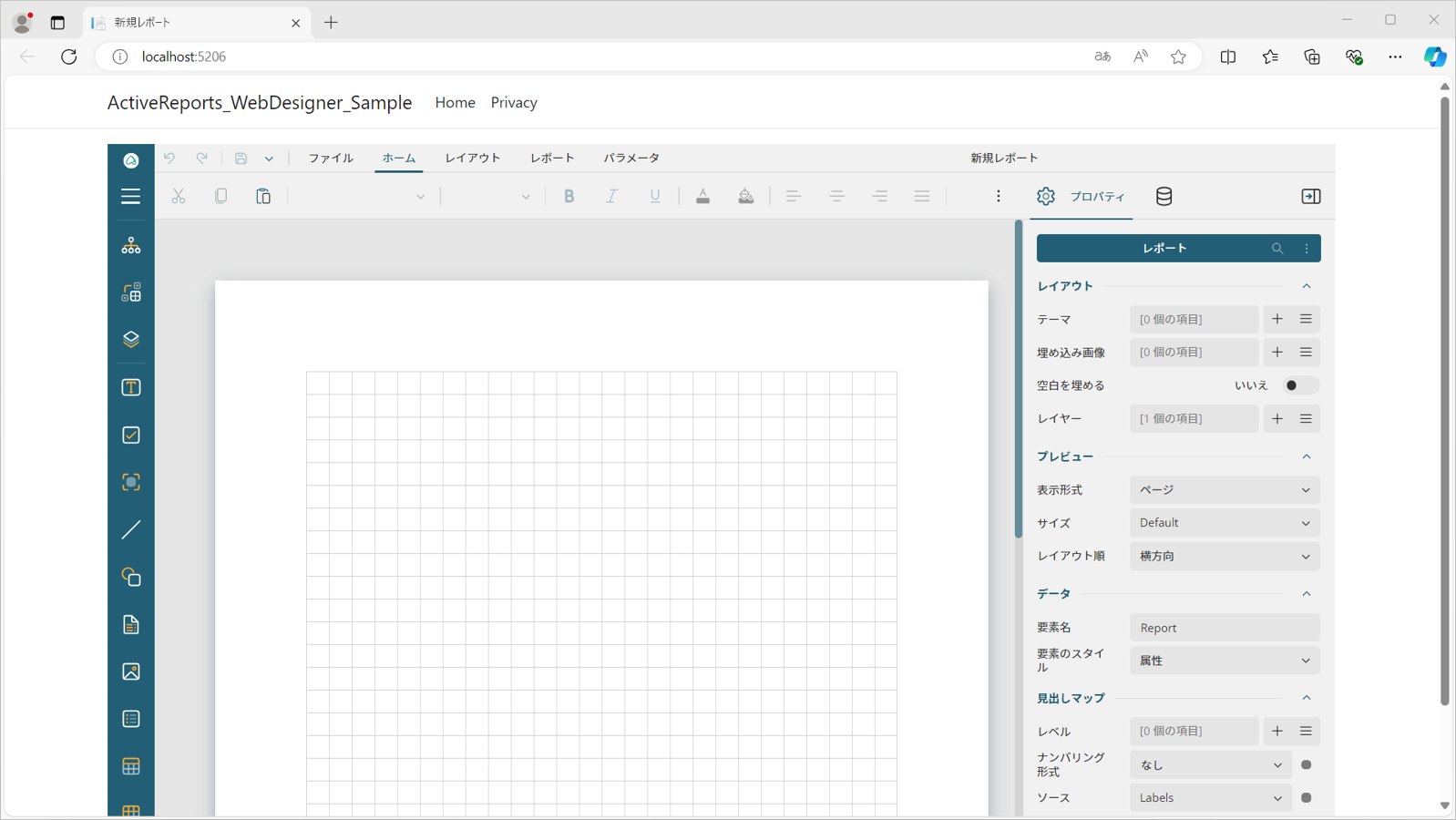Open the ナンバリング形式 dropdown
The height and width of the screenshot is (820, 1456).
1210,764
